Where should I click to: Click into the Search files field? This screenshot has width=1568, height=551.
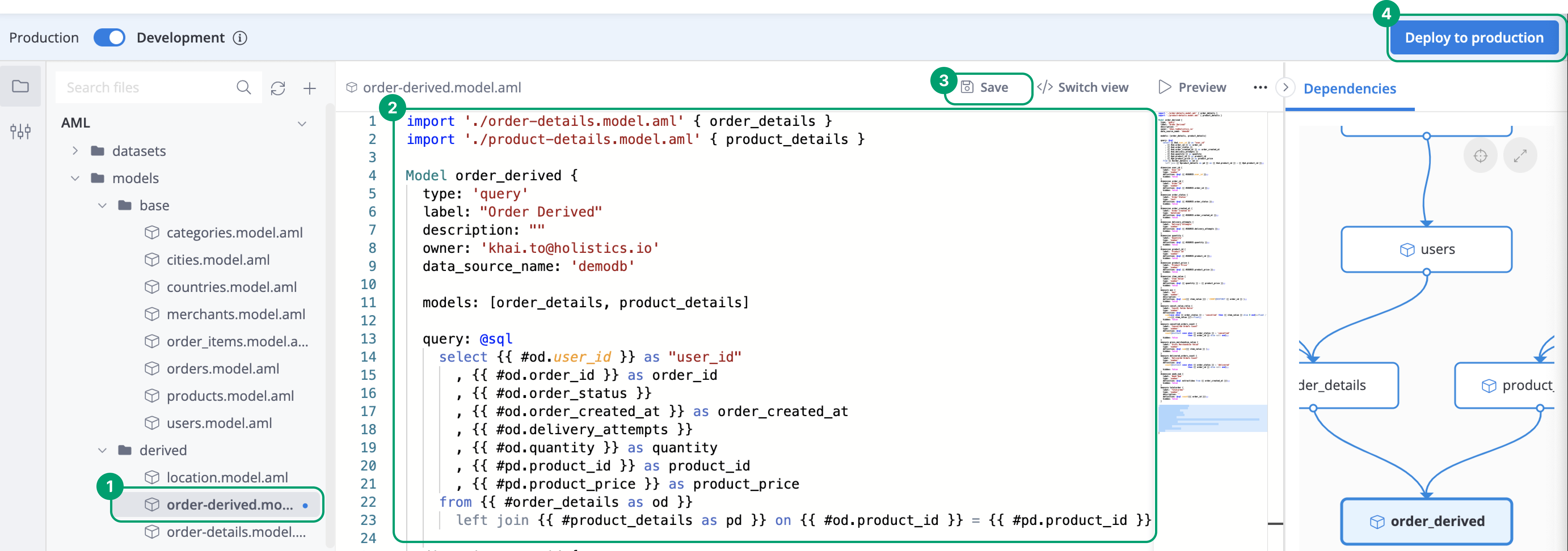pyautogui.click(x=146, y=88)
